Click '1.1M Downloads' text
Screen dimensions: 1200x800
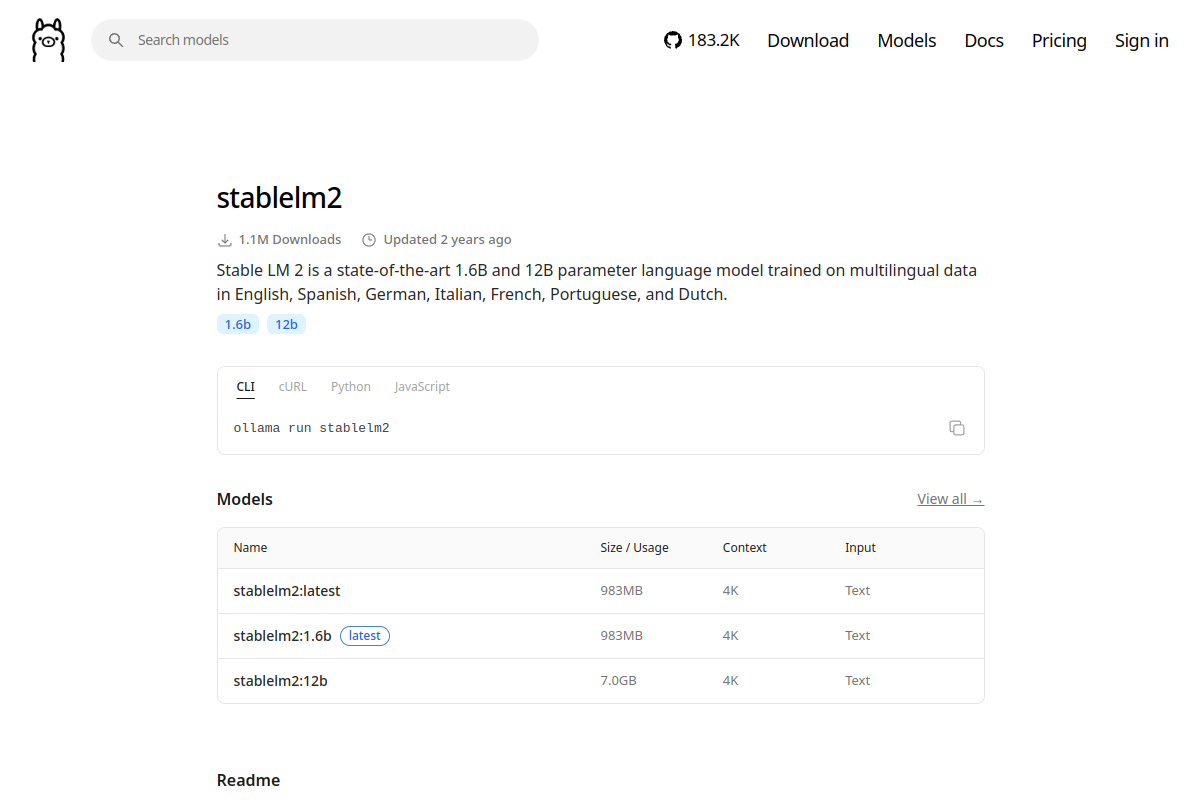click(x=290, y=240)
